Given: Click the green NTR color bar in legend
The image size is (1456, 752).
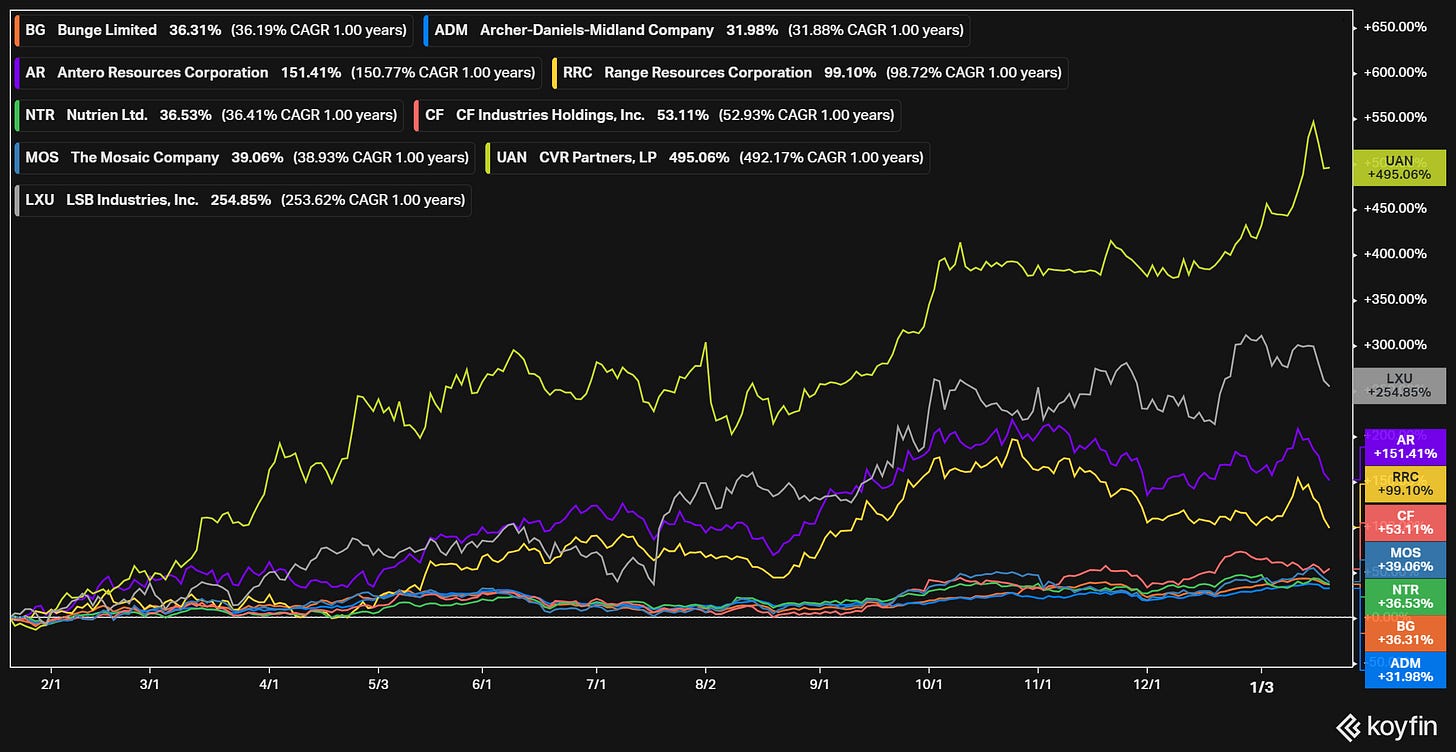Looking at the screenshot, I should pos(17,115).
